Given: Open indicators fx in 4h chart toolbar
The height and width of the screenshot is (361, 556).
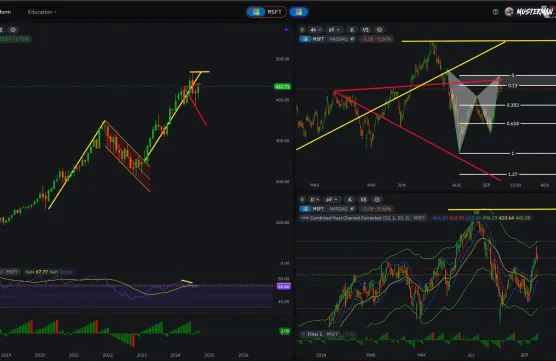Looking at the screenshot, I should tap(351, 30).
